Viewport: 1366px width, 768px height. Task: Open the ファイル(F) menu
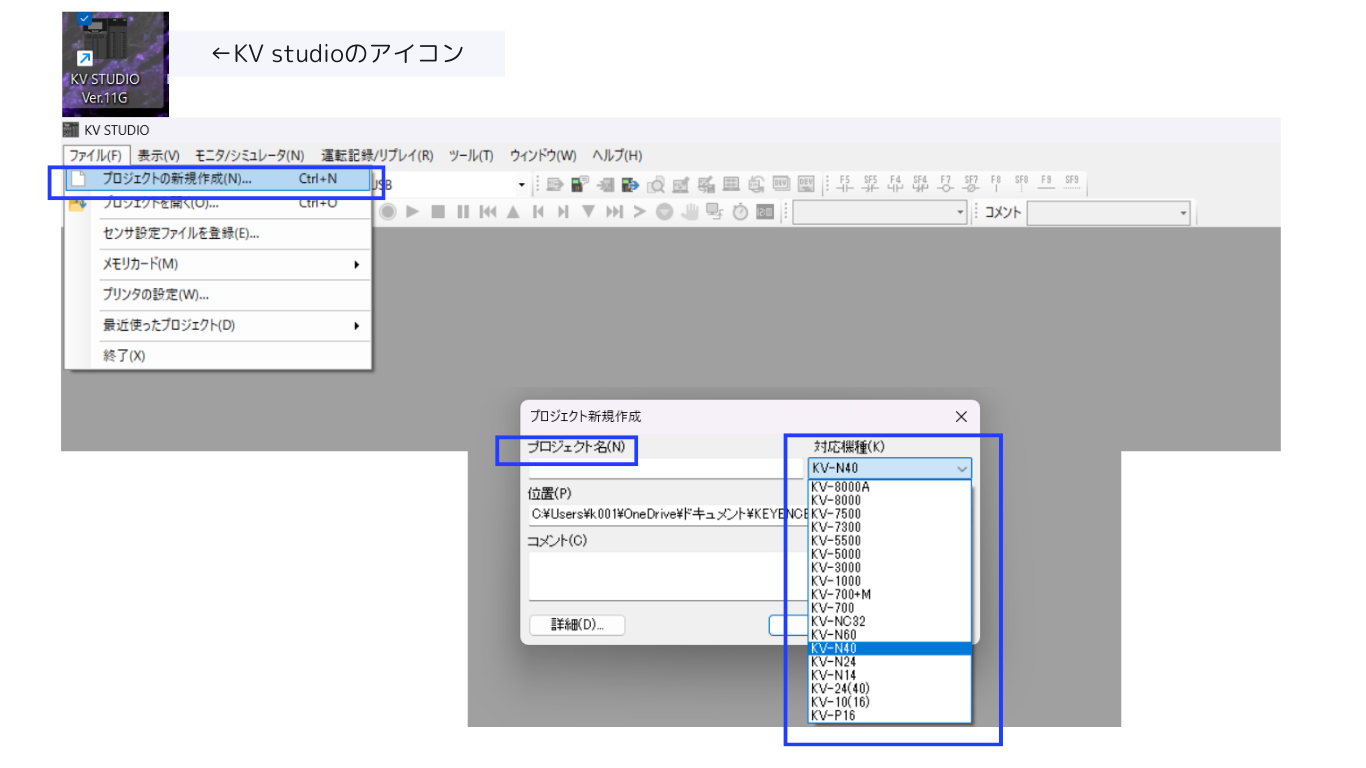95,155
